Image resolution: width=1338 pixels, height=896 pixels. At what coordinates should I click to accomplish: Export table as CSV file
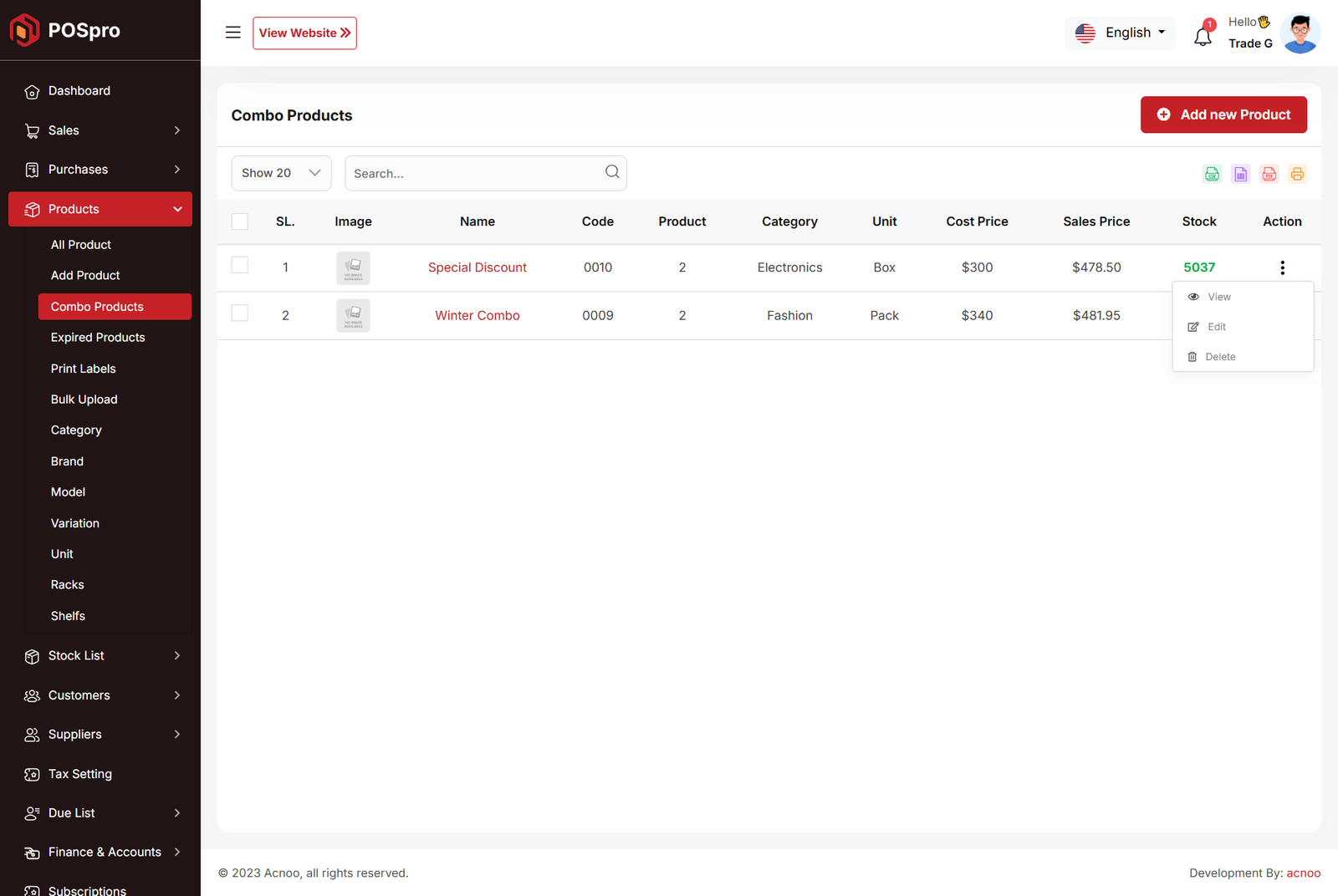(x=1212, y=174)
